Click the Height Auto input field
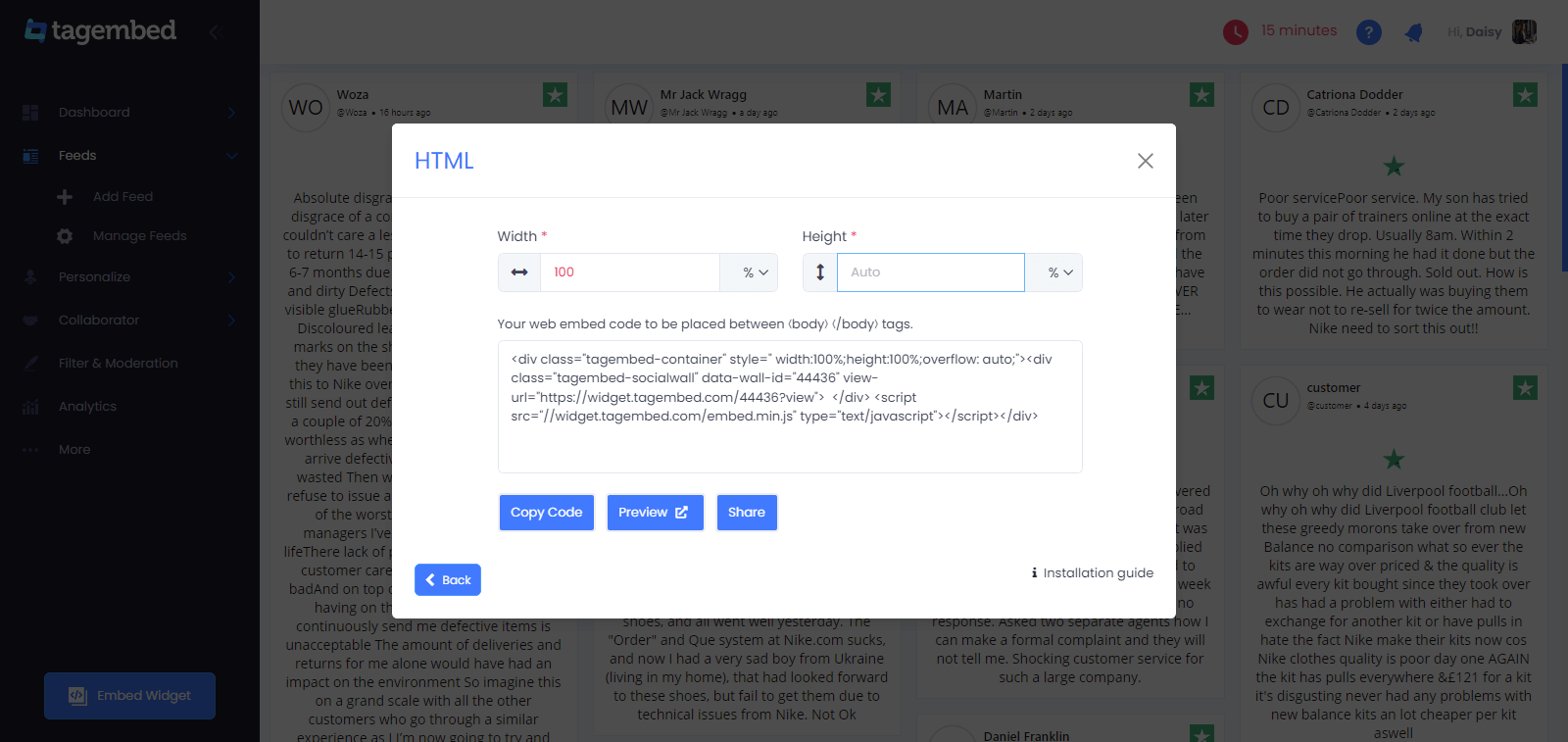 931,272
